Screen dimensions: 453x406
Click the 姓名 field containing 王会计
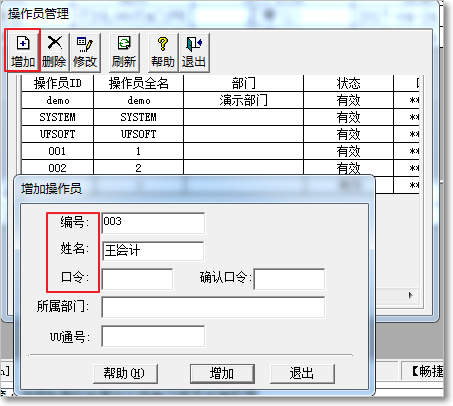click(153, 251)
